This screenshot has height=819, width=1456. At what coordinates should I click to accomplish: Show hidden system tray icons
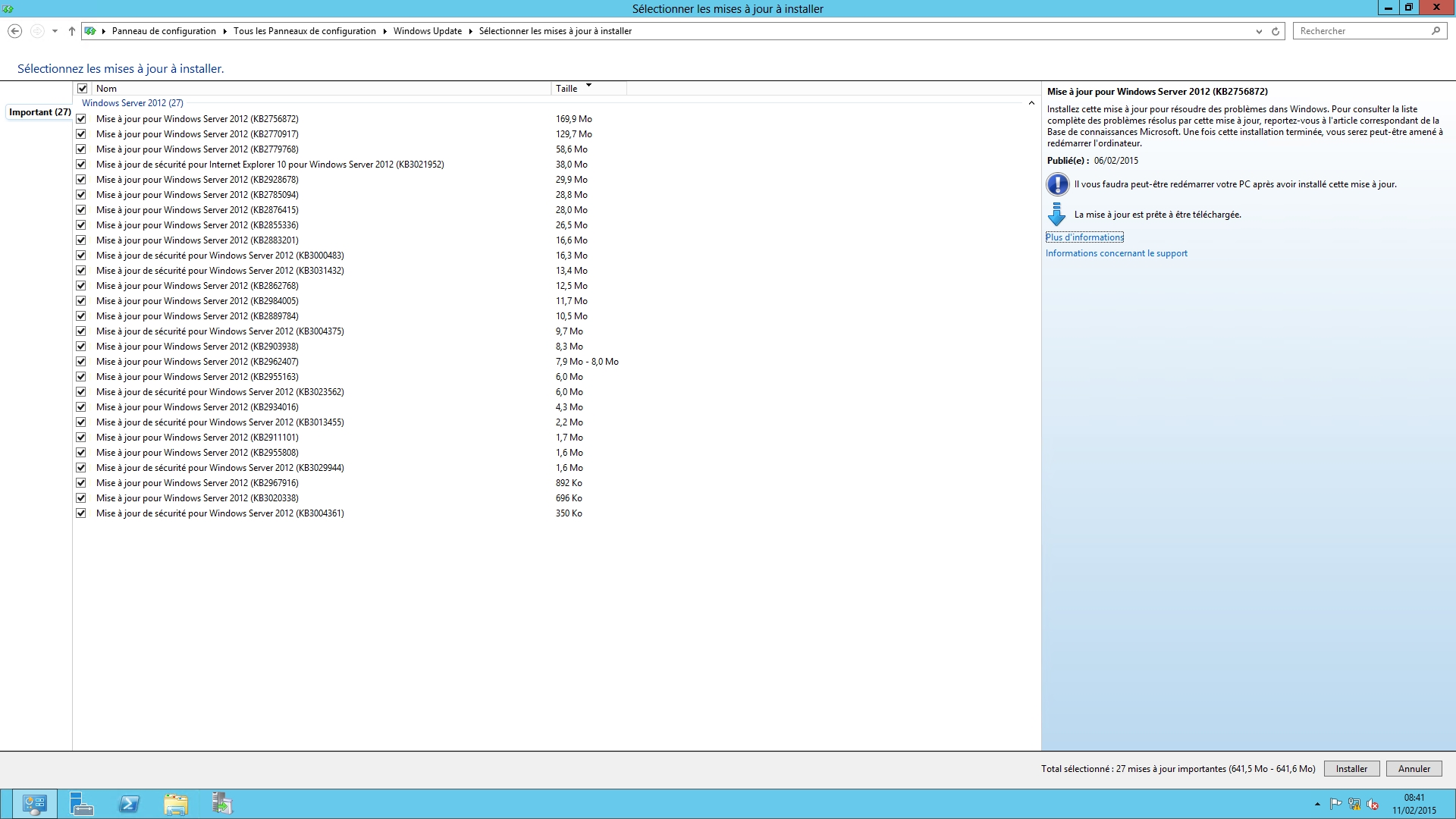[1317, 804]
